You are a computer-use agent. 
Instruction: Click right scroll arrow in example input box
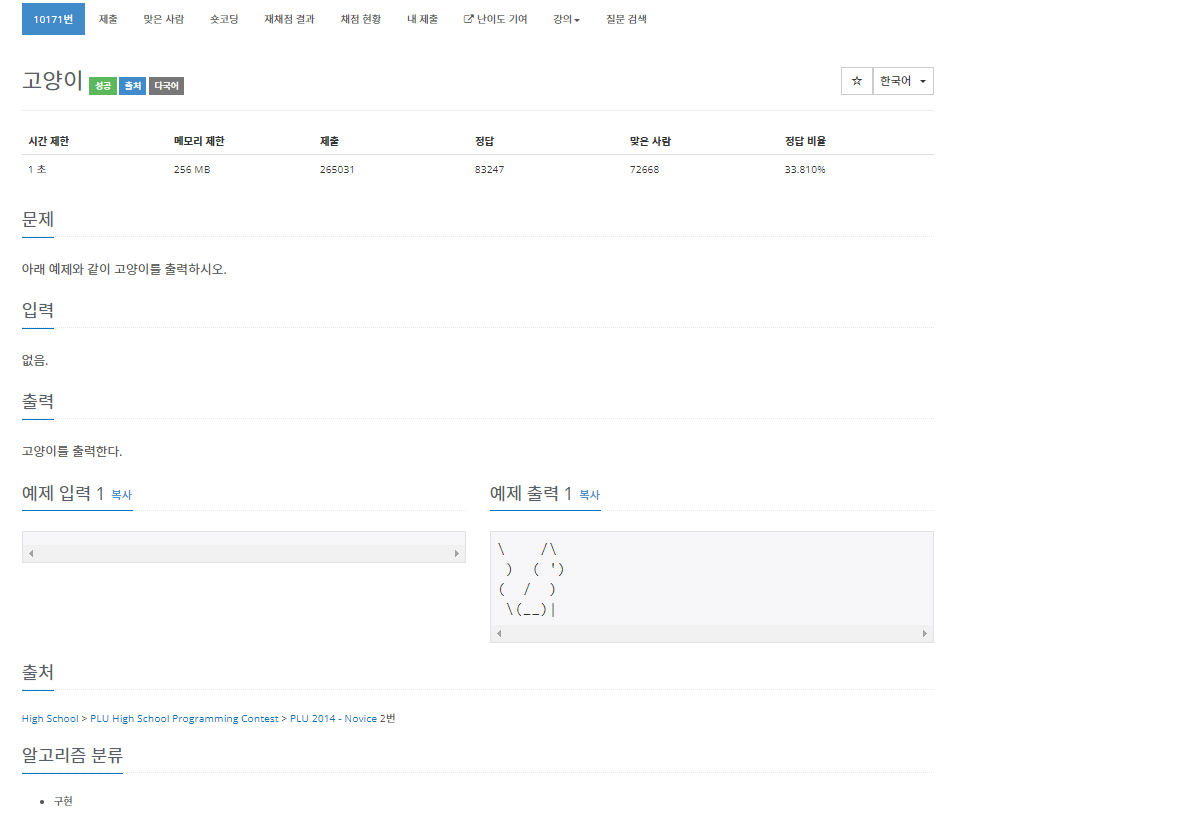456,553
